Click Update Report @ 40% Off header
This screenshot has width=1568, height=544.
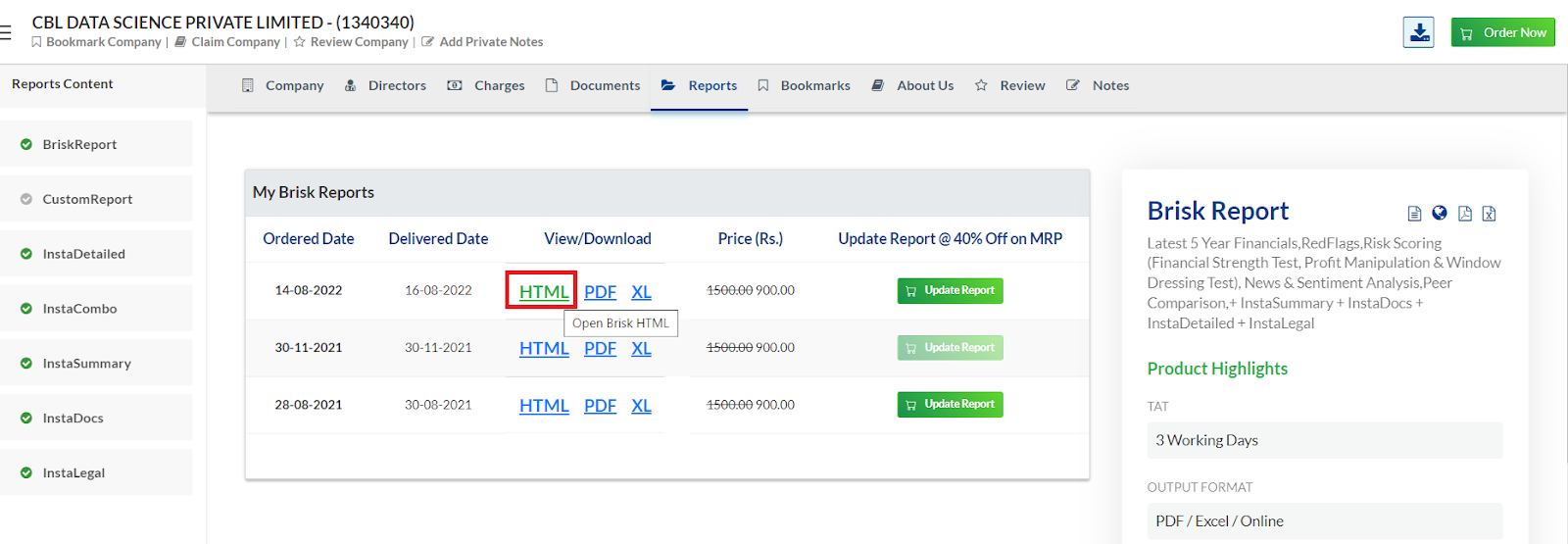950,239
